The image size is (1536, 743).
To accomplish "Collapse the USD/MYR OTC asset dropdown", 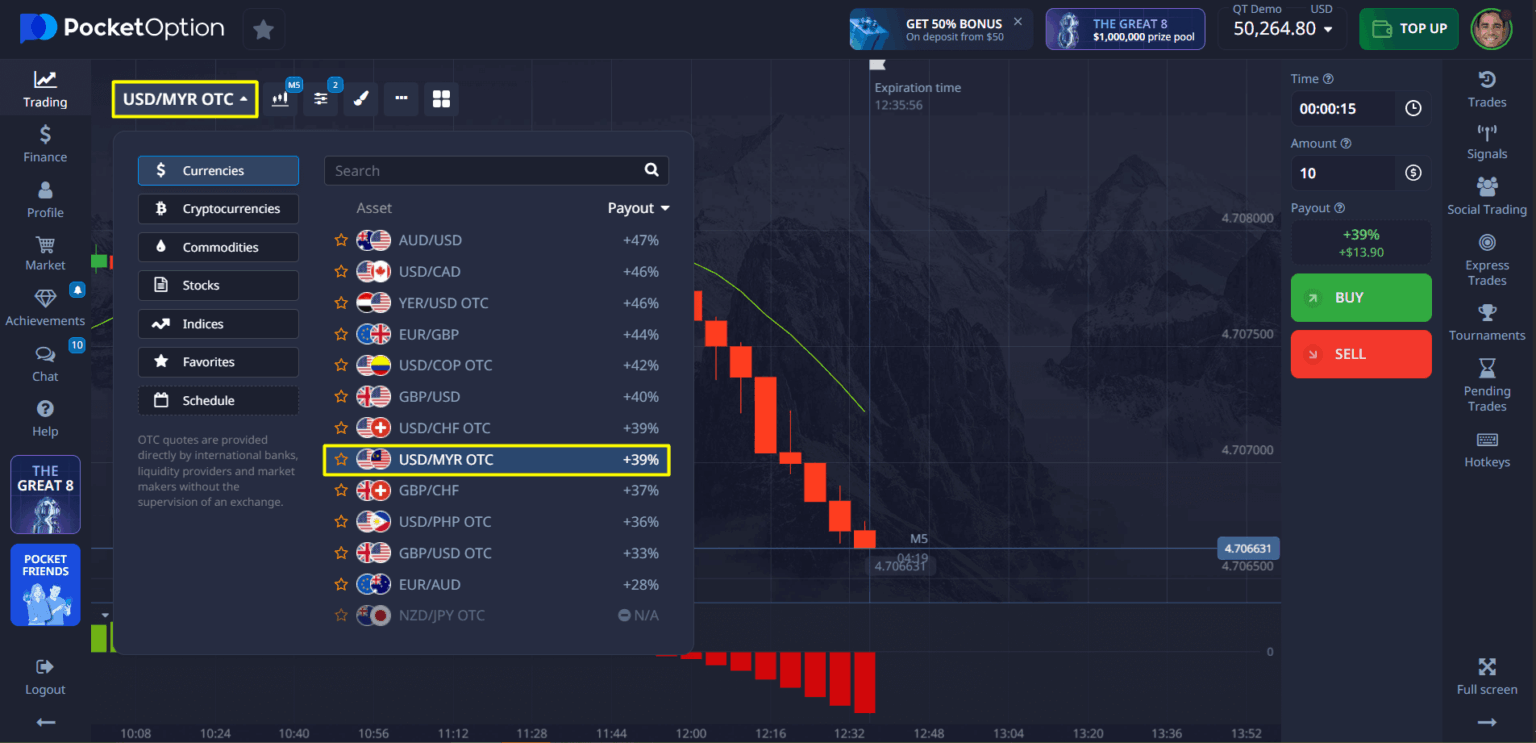I will 184,98.
